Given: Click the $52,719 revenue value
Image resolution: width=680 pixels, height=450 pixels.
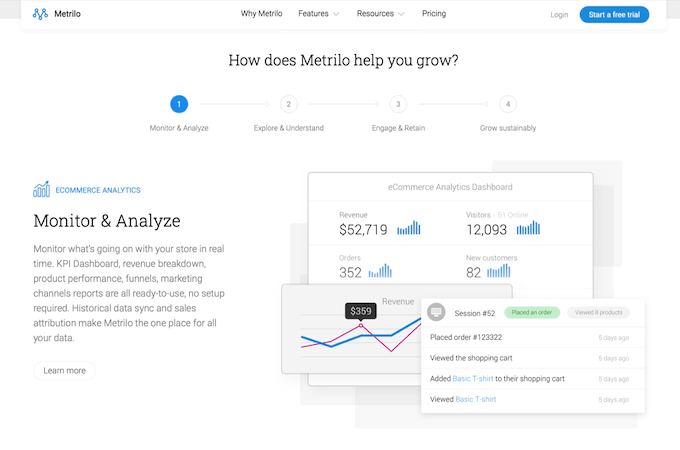Looking at the screenshot, I should (363, 230).
